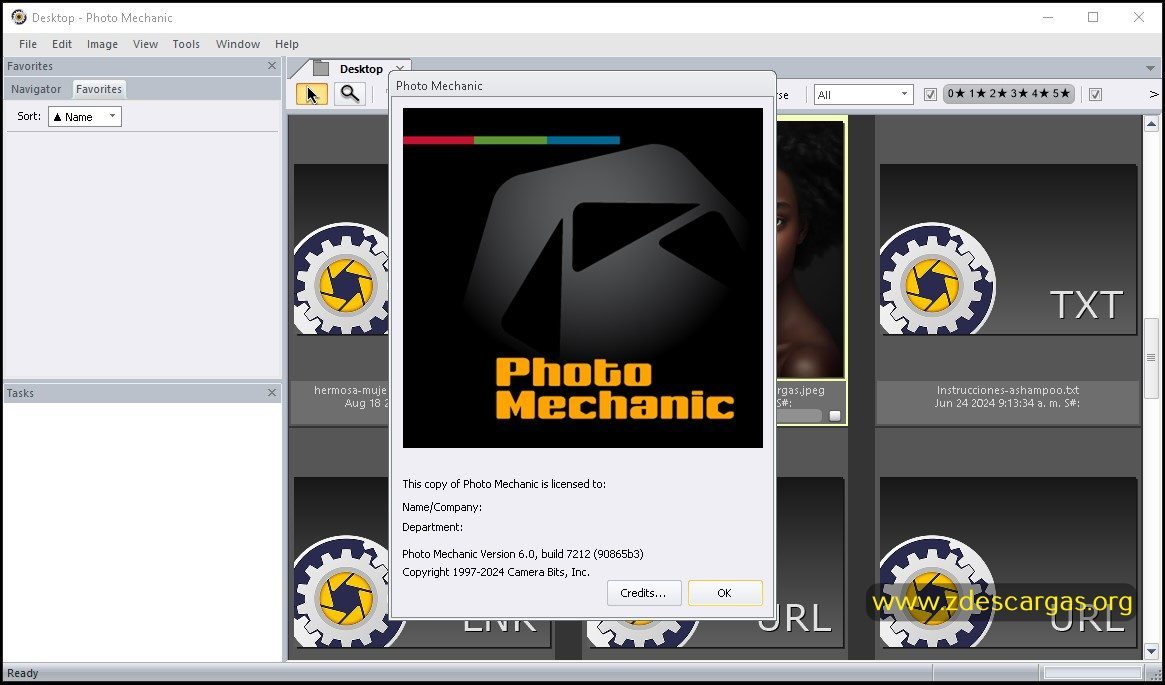Tick the checkbox under the jpeg thumbnail
The image size is (1165, 685).
click(834, 416)
